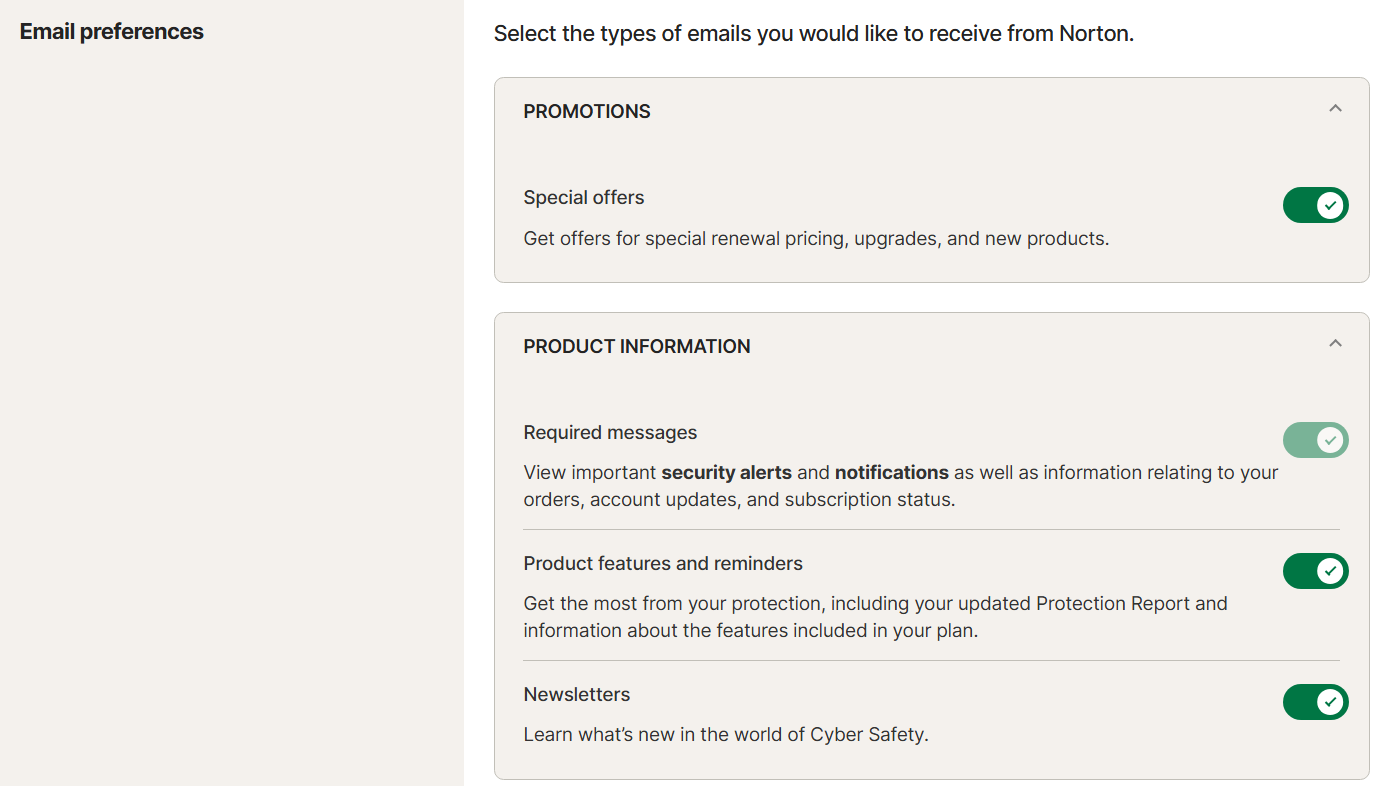Turn off the Special offers toggle

tap(1315, 205)
